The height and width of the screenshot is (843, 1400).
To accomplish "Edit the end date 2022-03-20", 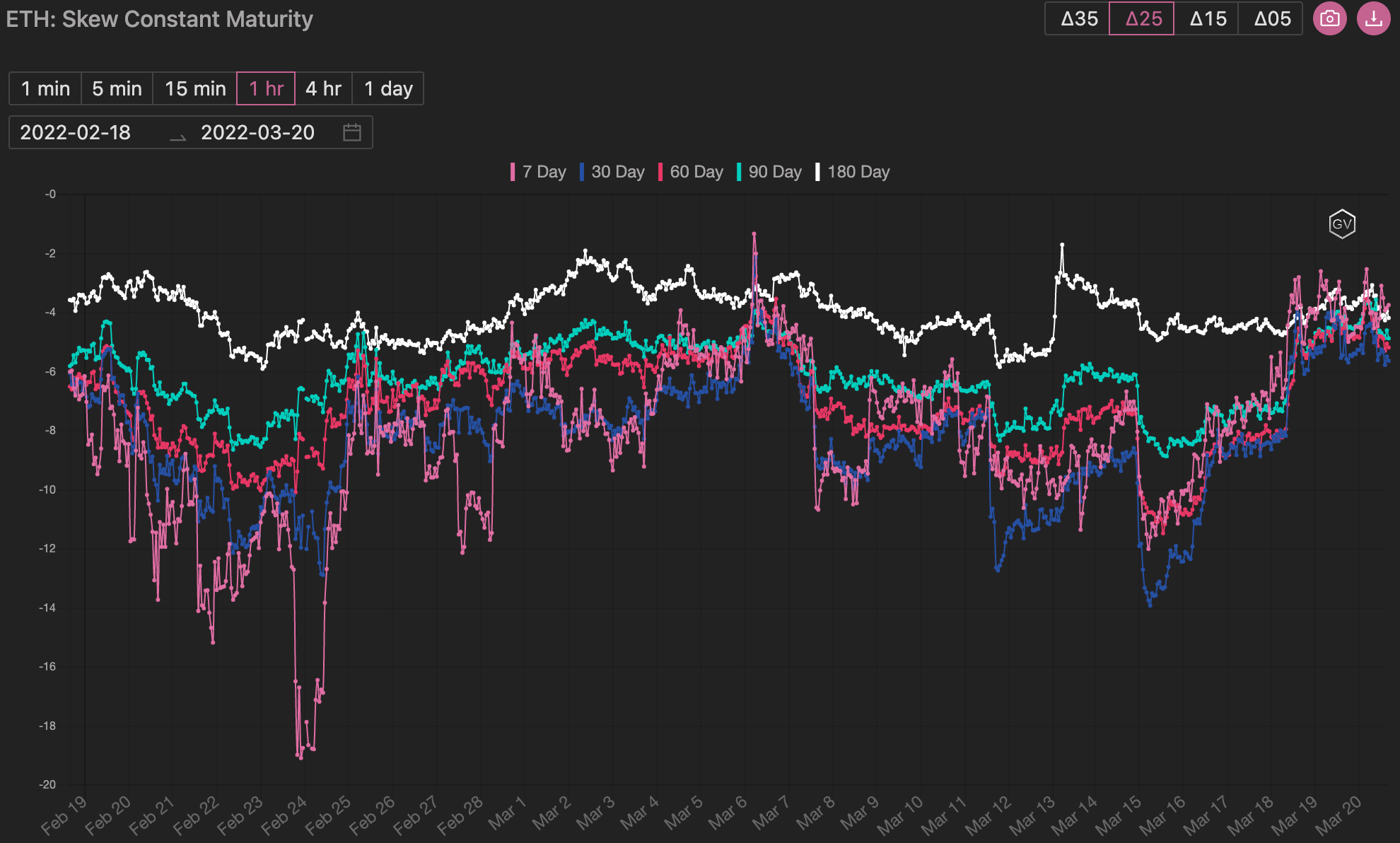I will (x=257, y=132).
